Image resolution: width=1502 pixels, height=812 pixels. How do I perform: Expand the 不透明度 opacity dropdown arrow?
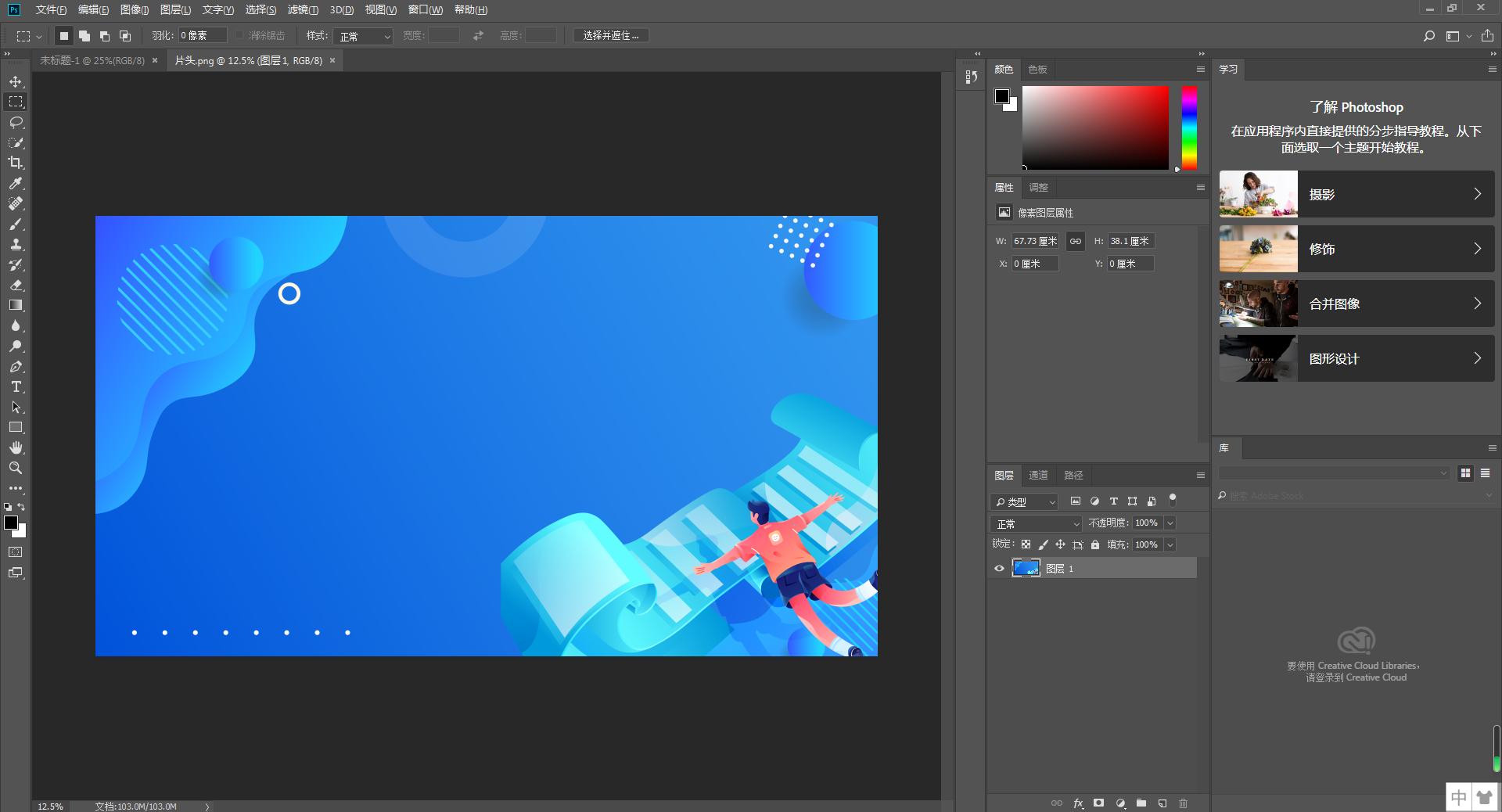[1170, 523]
